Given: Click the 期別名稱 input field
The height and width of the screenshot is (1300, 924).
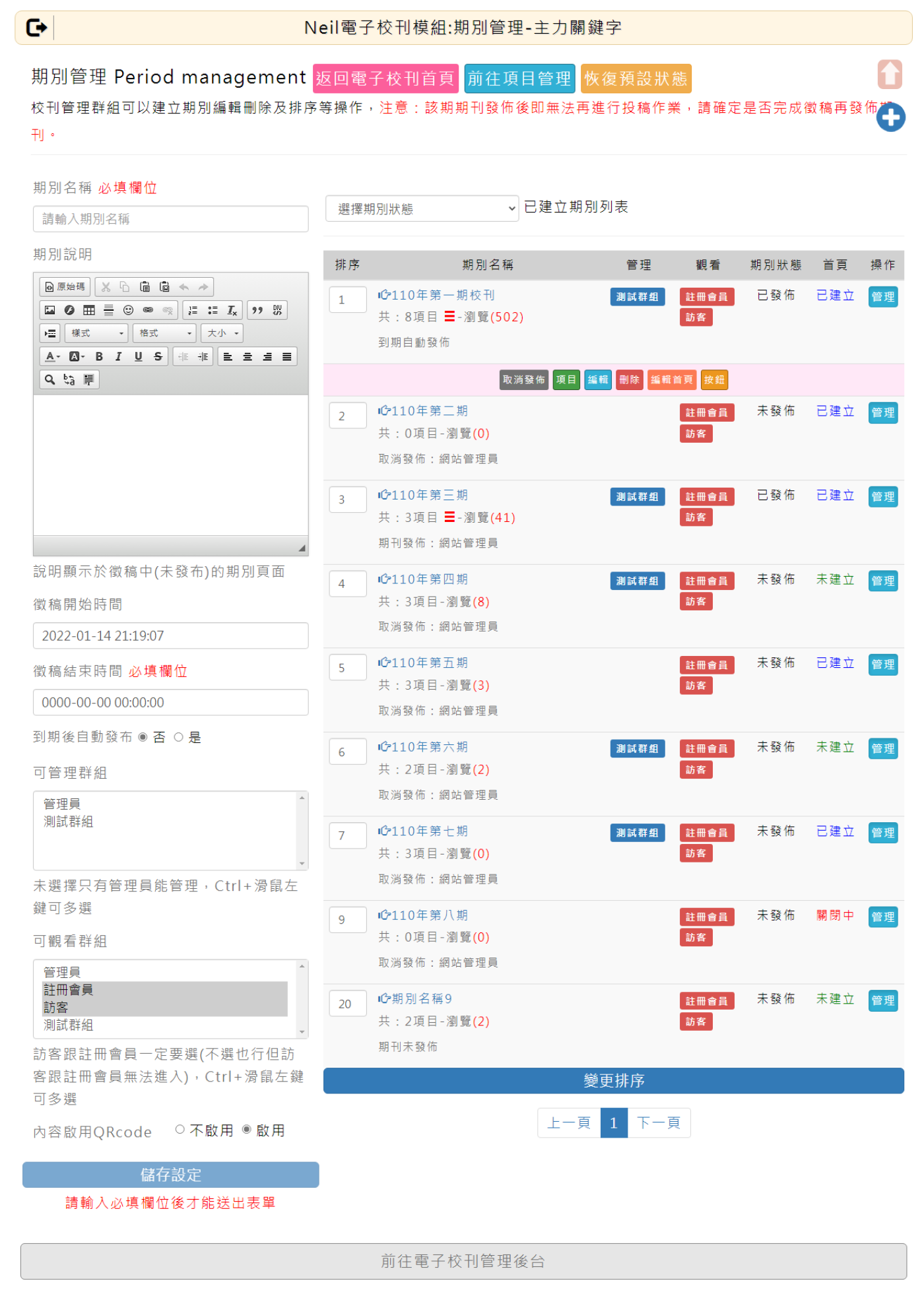Looking at the screenshot, I should pyautogui.click(x=170, y=219).
